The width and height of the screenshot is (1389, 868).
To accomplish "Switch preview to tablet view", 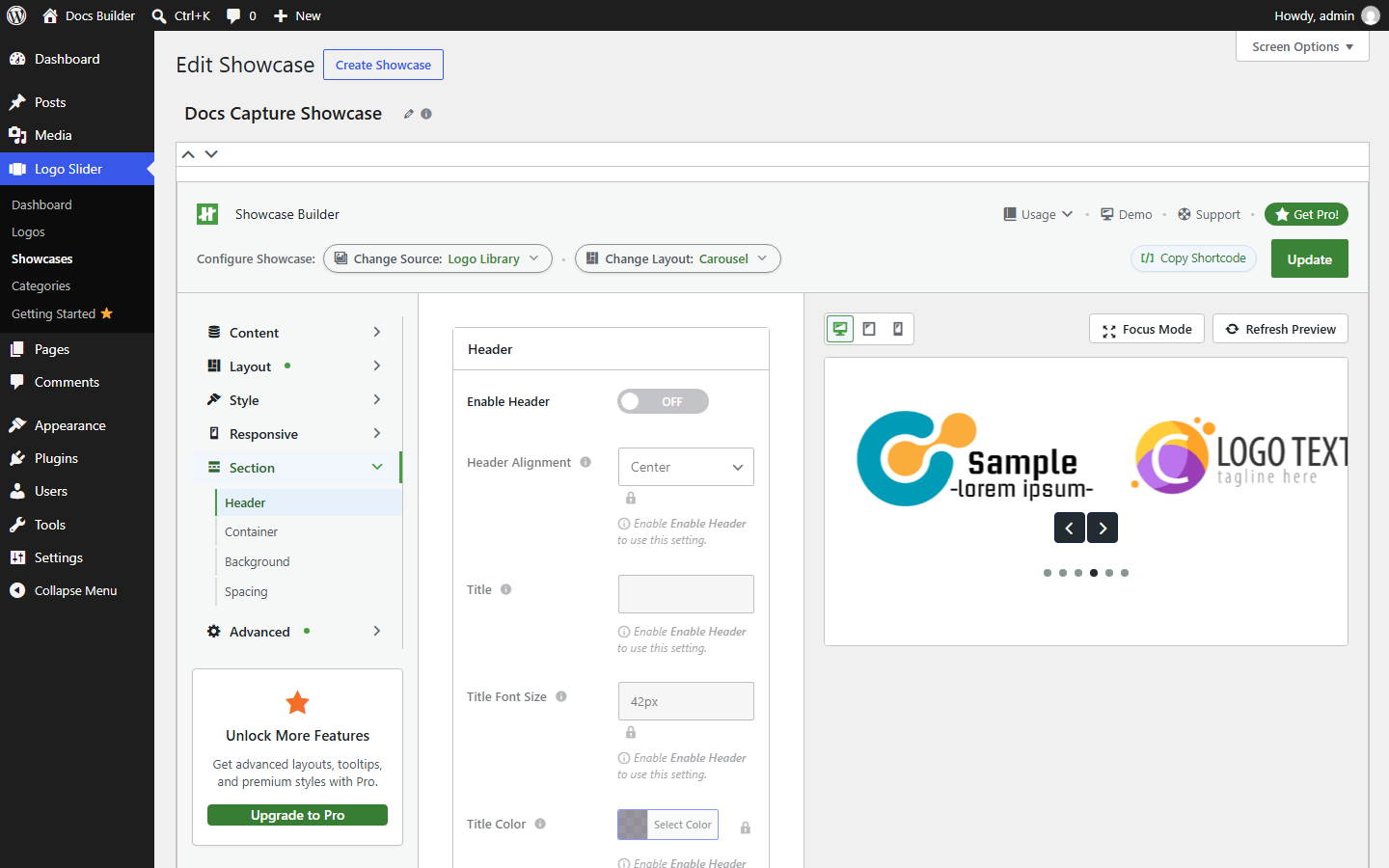I will pyautogui.click(x=869, y=329).
